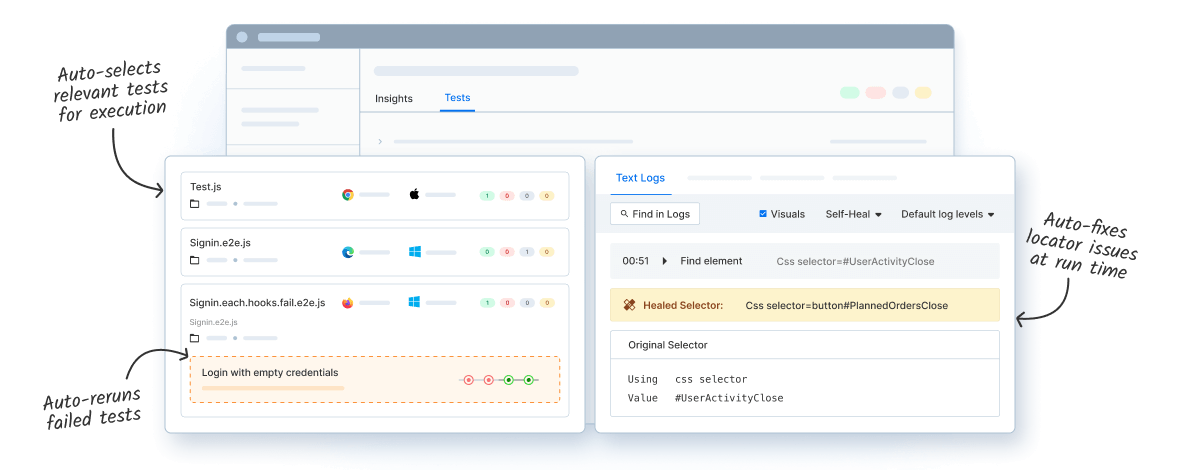The image size is (1180, 470).
Task: Click the 00:51 timestamp
Action: 636,261
